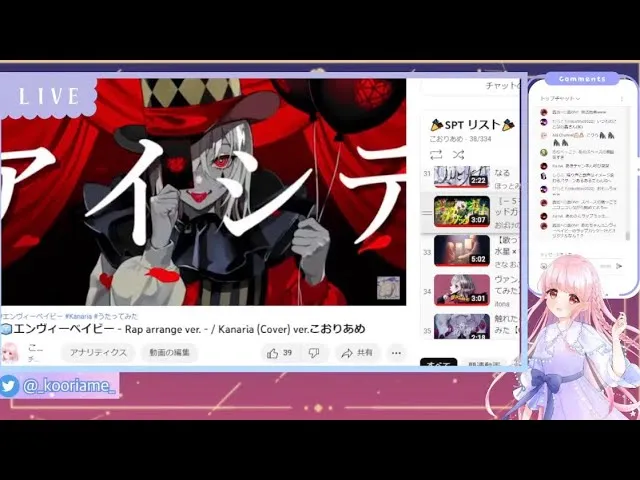Viewport: 640px width, 480px height.
Task: Click the Twitter bird icon
Action: pos(10,385)
